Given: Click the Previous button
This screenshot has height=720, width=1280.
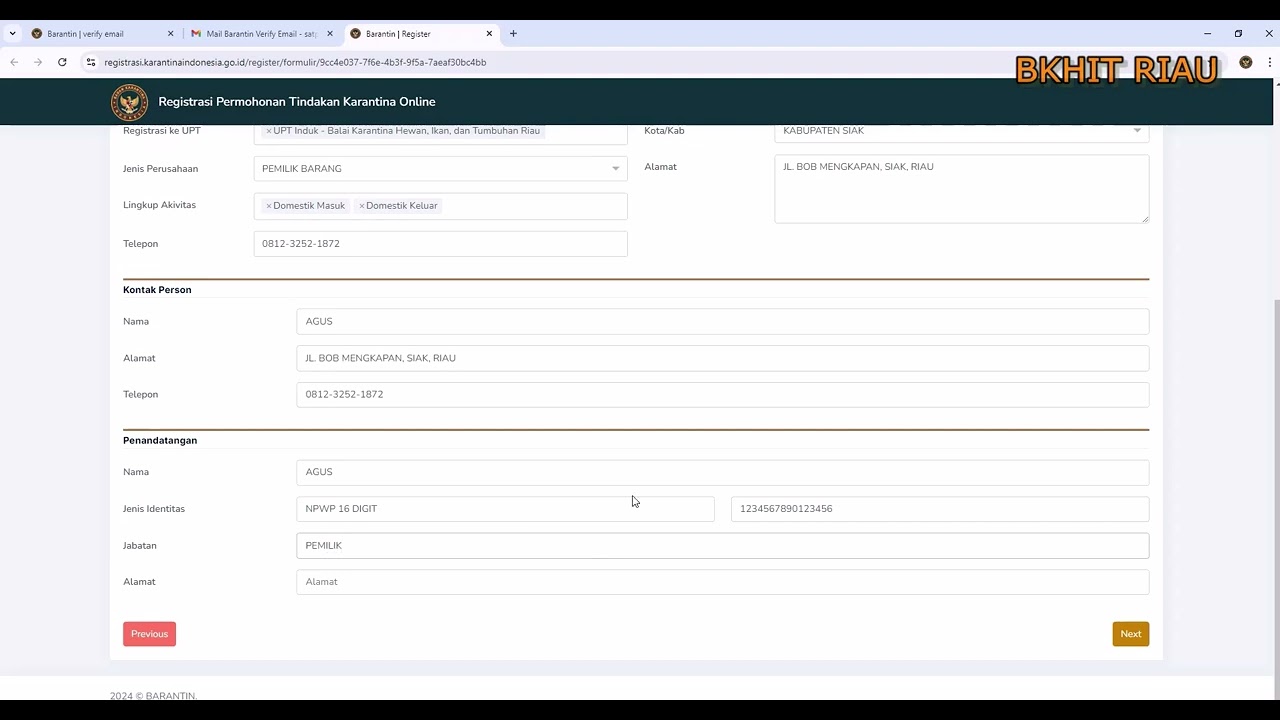Looking at the screenshot, I should (149, 634).
